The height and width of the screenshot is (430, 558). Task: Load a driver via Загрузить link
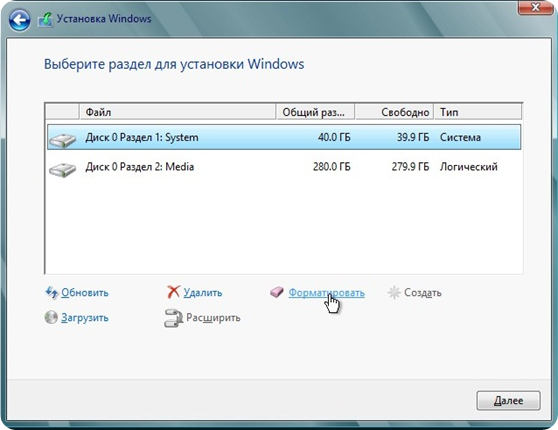pyautogui.click(x=85, y=318)
